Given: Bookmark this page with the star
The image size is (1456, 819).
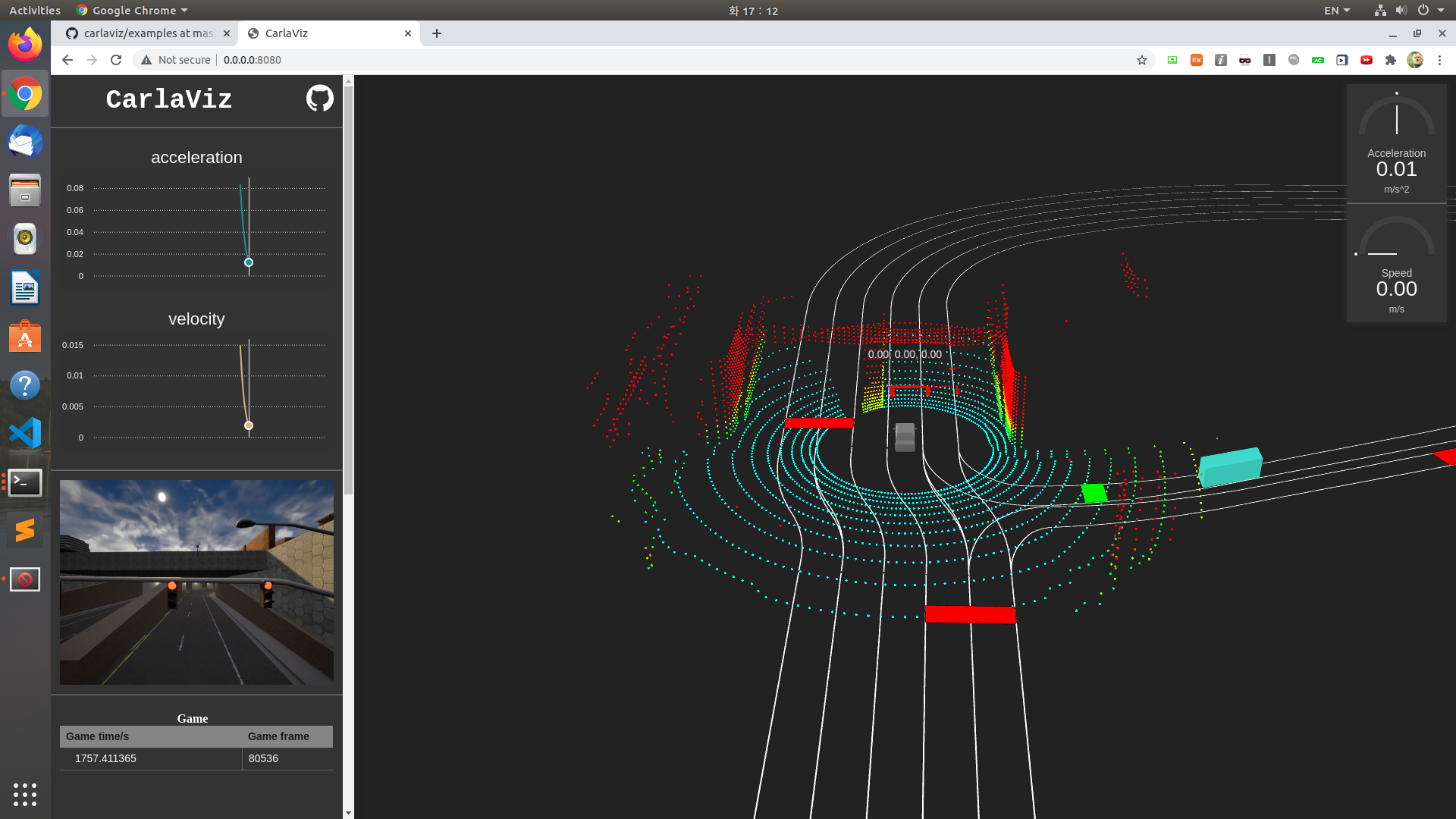Looking at the screenshot, I should (x=1142, y=60).
